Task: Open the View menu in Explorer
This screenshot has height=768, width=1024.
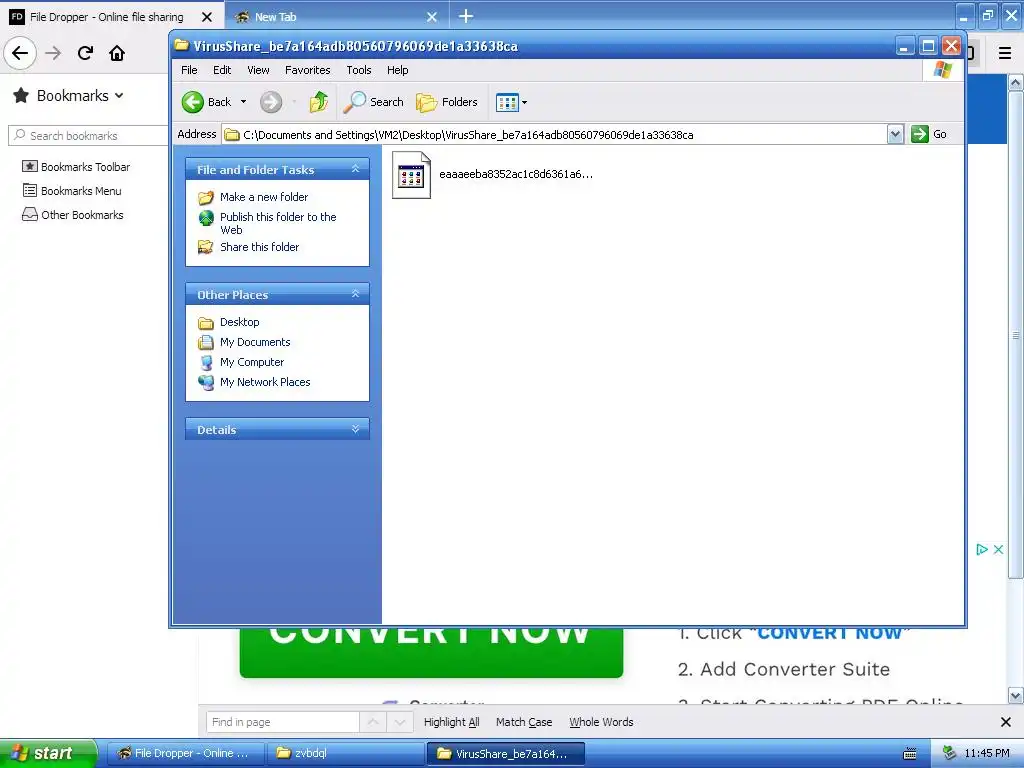Action: point(258,70)
